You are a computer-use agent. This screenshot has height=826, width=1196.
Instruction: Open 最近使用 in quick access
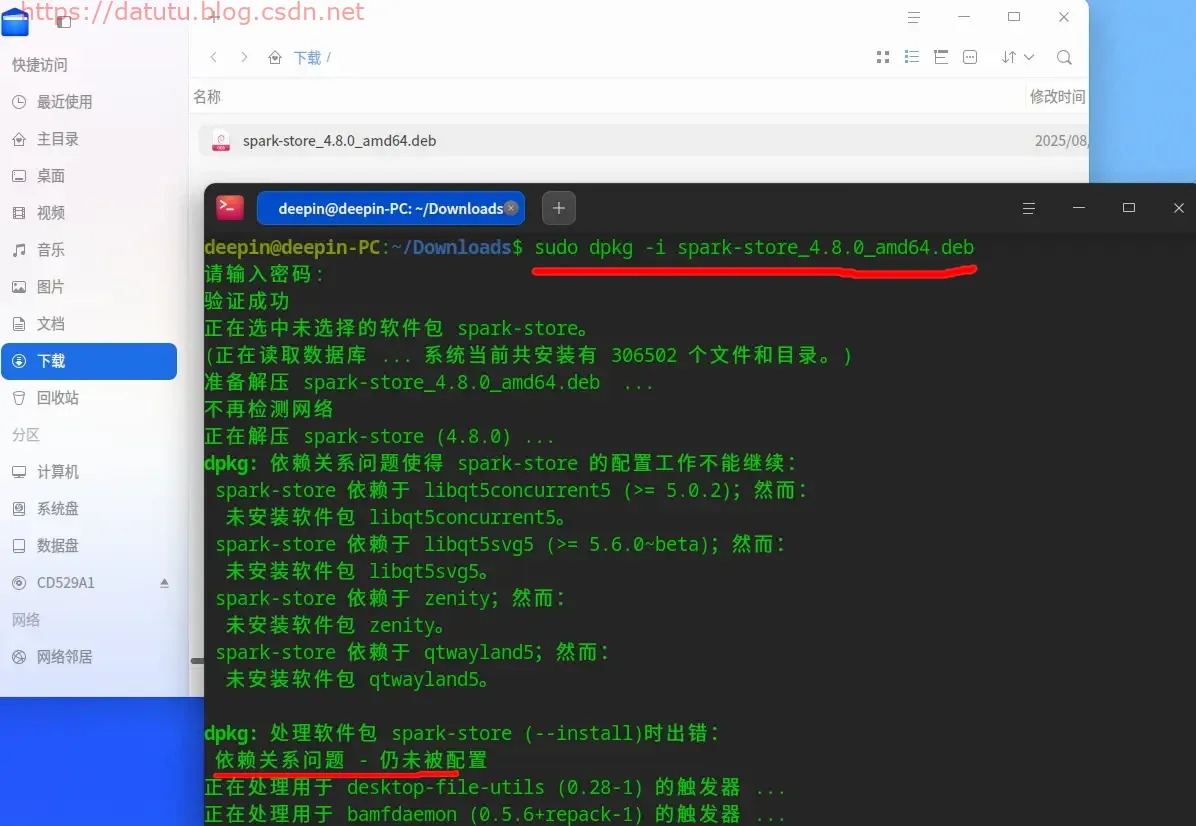[x=89, y=102]
